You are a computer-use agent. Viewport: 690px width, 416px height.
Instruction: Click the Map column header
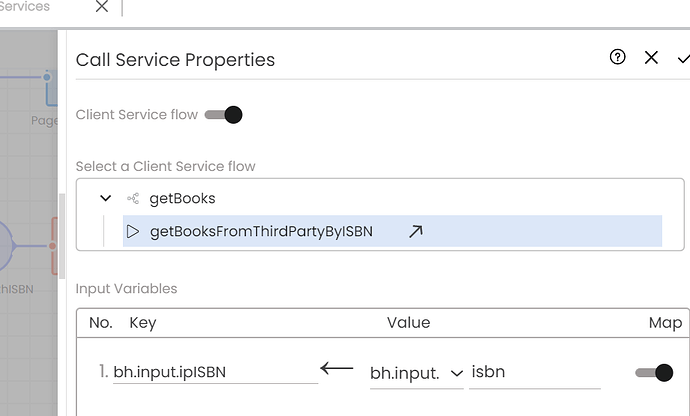tap(665, 323)
